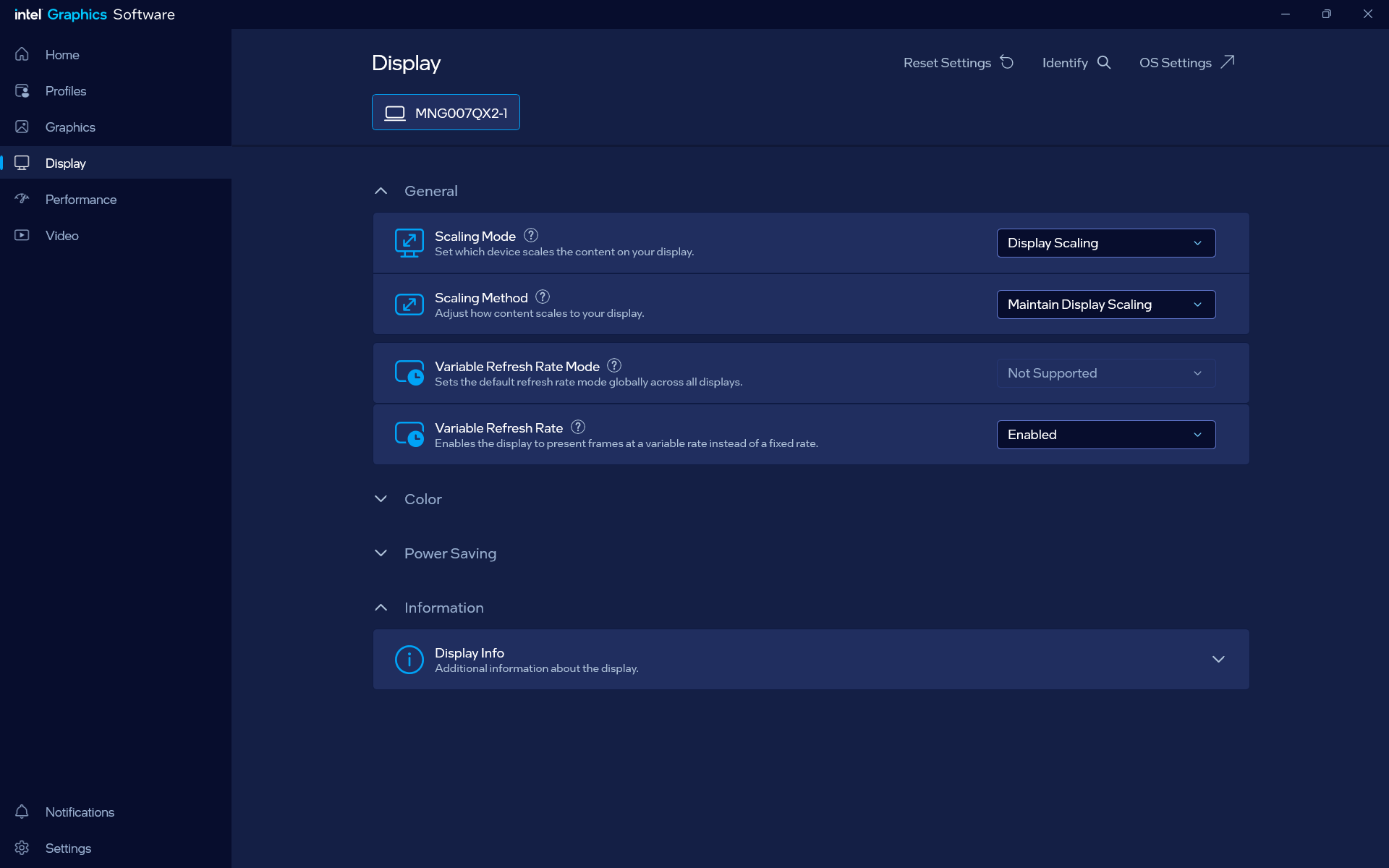Click the Scaling Method row icon
Image resolution: width=1389 pixels, height=868 pixels.
pos(409,305)
